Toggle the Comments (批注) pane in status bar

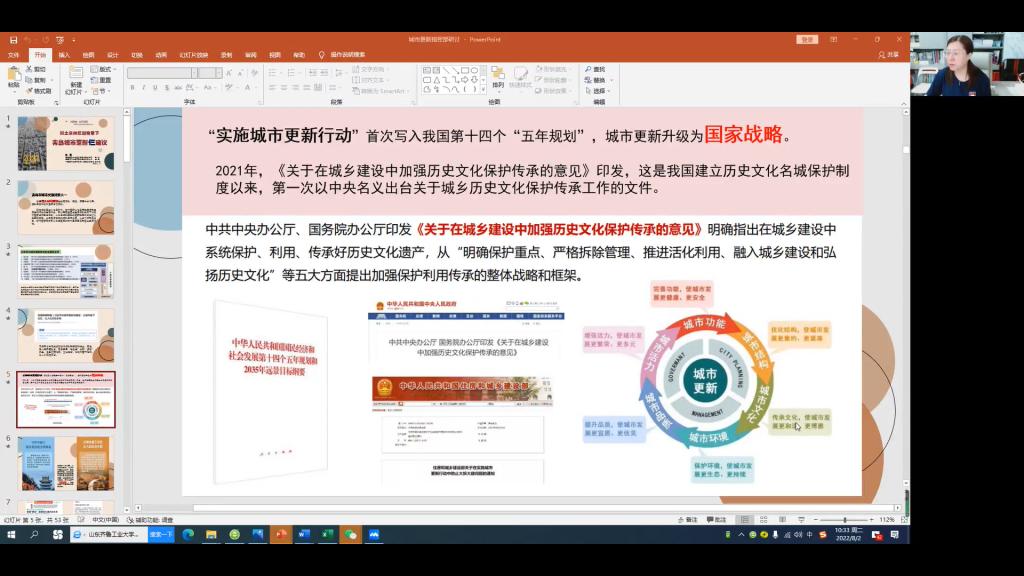(x=715, y=520)
